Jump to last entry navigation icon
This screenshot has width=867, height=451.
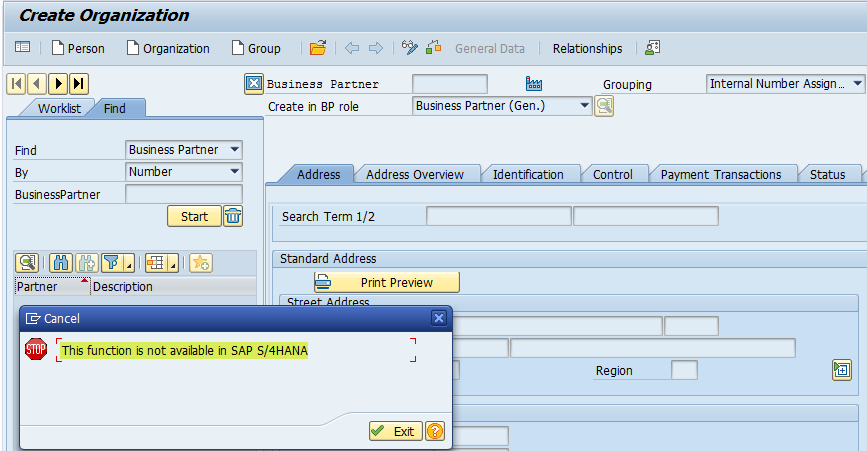tap(79, 84)
